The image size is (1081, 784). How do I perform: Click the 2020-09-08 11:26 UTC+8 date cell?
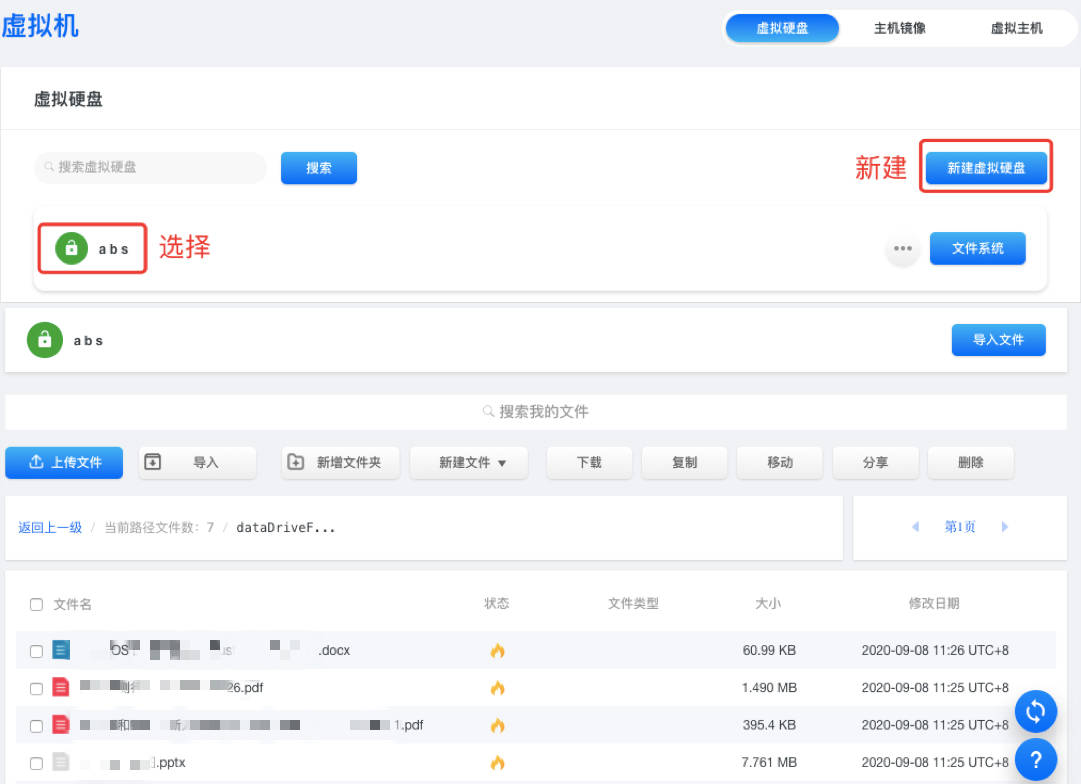click(x=935, y=650)
